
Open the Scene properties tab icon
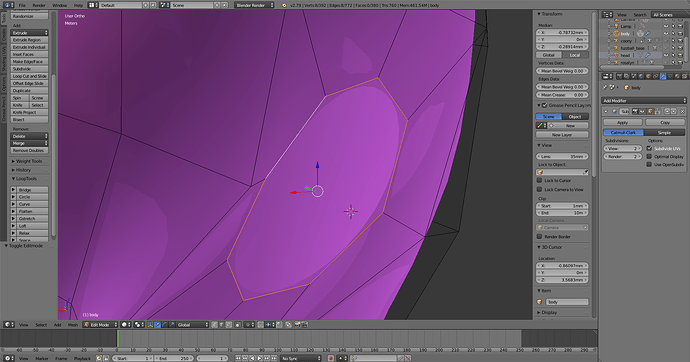click(634, 76)
